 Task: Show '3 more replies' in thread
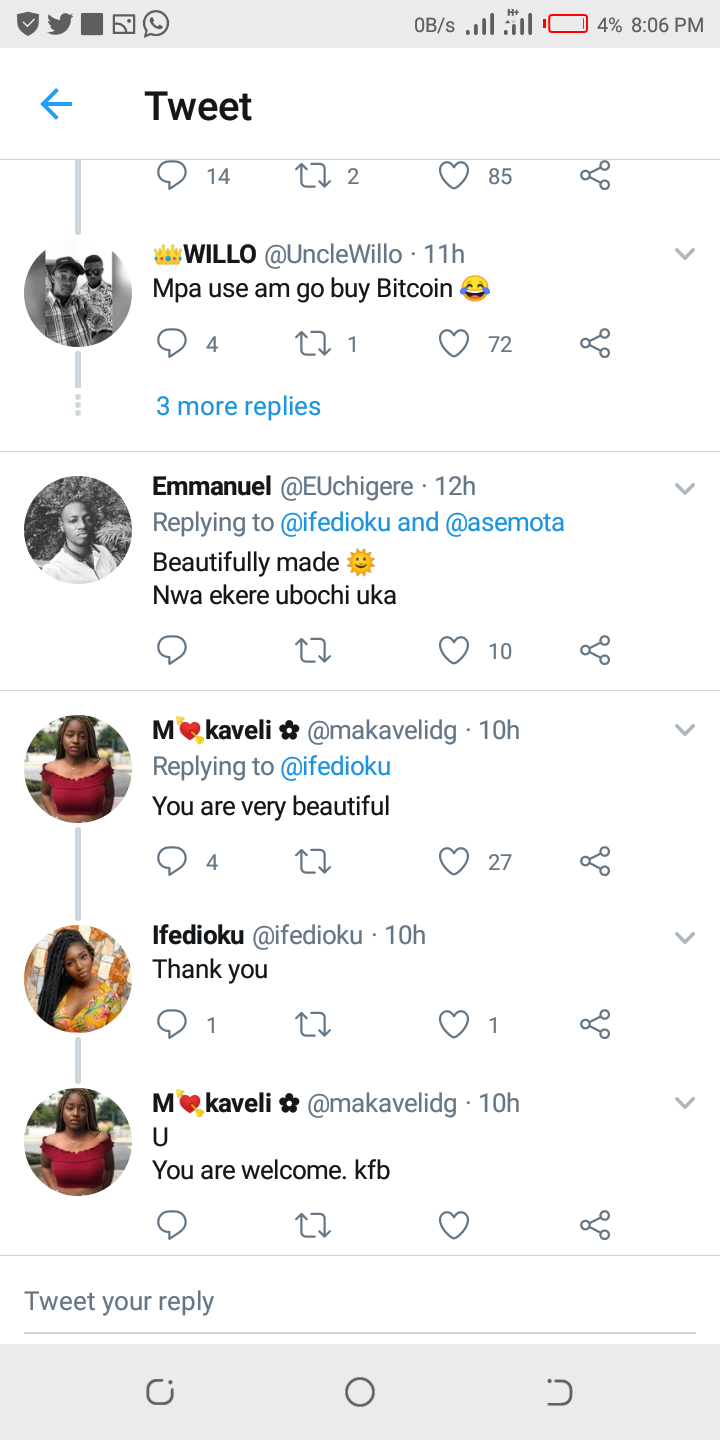[x=238, y=406]
